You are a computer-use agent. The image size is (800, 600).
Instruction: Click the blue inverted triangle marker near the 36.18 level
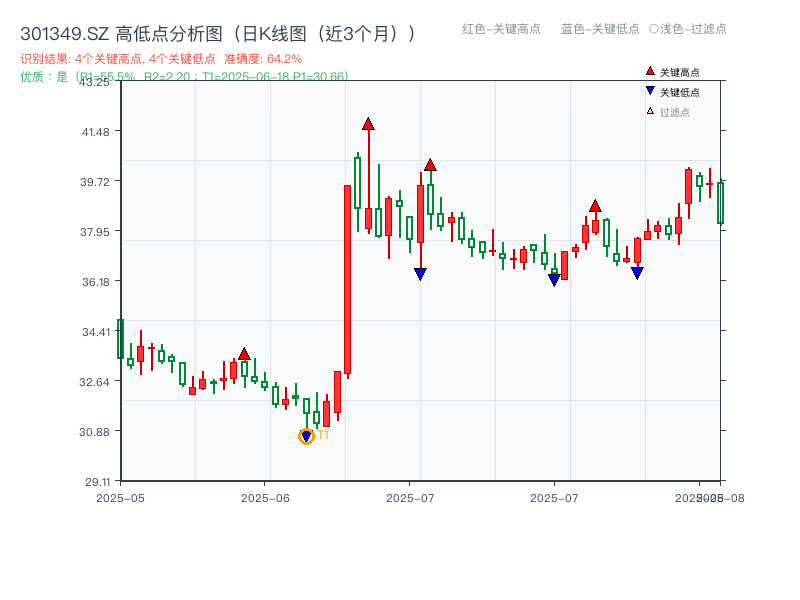[x=554, y=277]
